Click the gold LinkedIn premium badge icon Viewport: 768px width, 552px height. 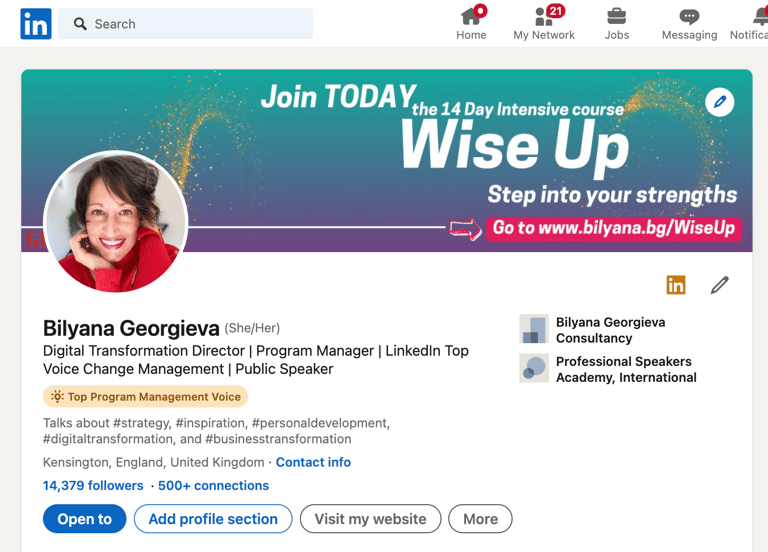[x=676, y=285]
